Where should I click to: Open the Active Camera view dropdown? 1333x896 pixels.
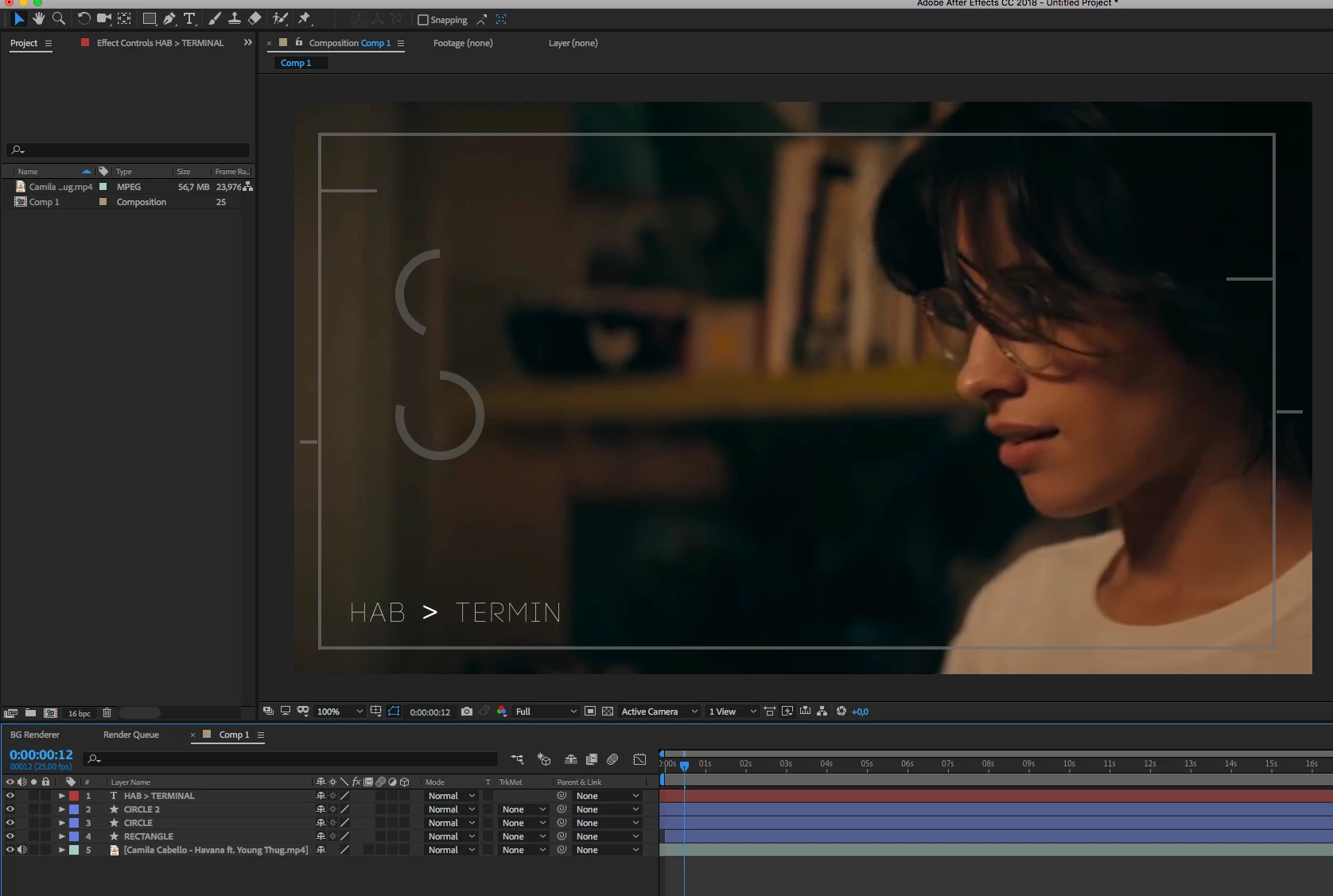659,712
